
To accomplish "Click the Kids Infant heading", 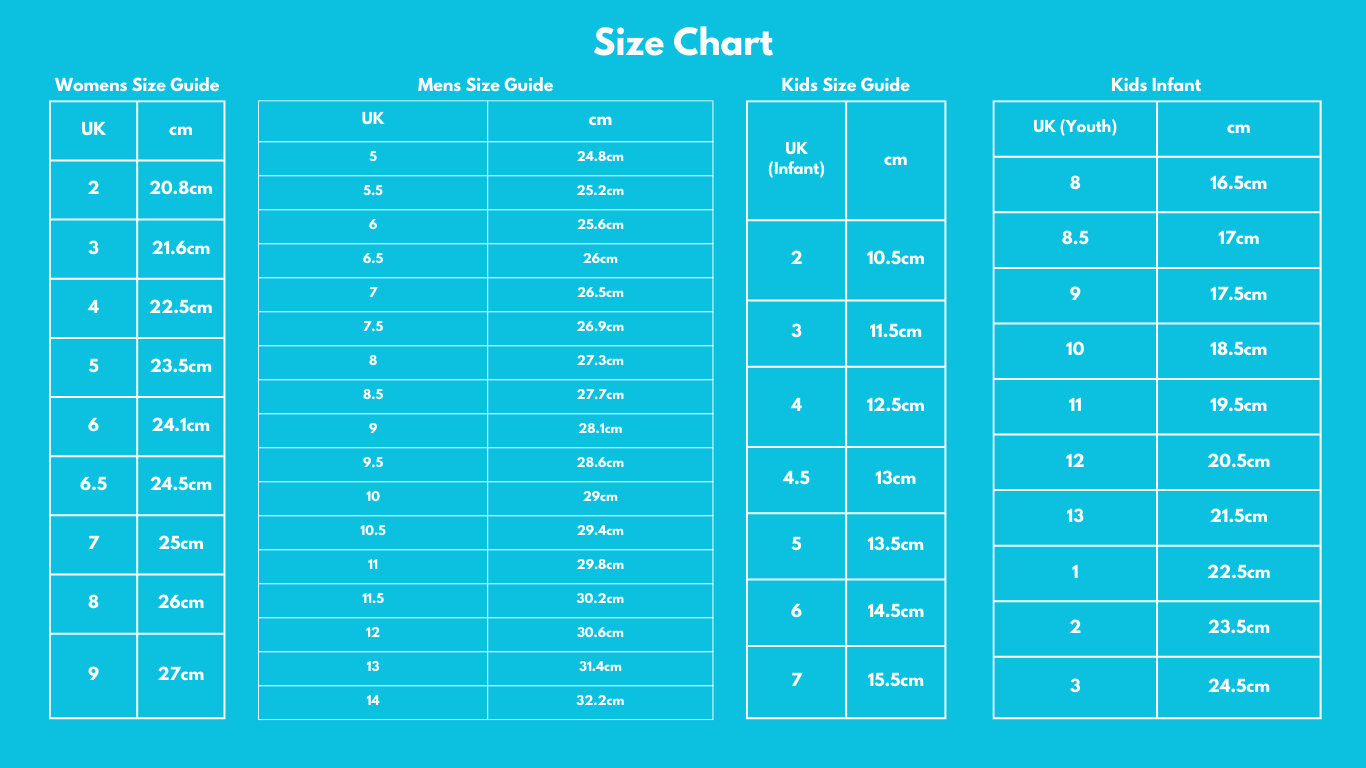I will pyautogui.click(x=1156, y=85).
